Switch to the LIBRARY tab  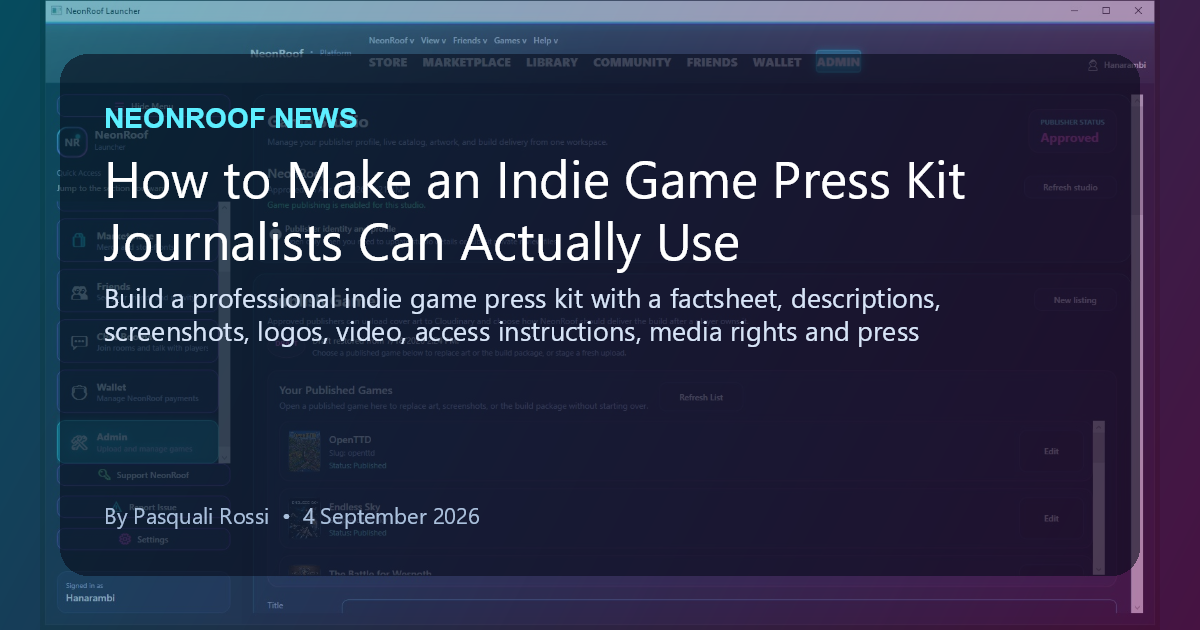pyautogui.click(x=552, y=62)
